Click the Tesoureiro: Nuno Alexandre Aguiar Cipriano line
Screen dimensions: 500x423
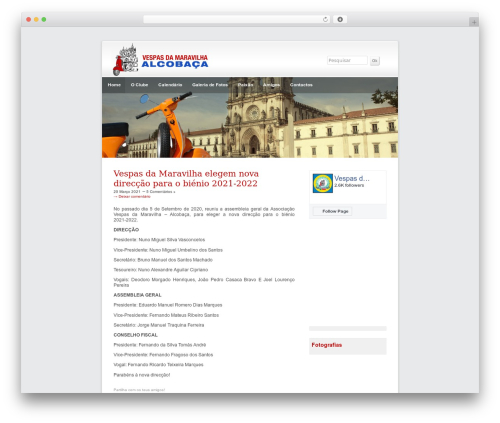(161, 270)
